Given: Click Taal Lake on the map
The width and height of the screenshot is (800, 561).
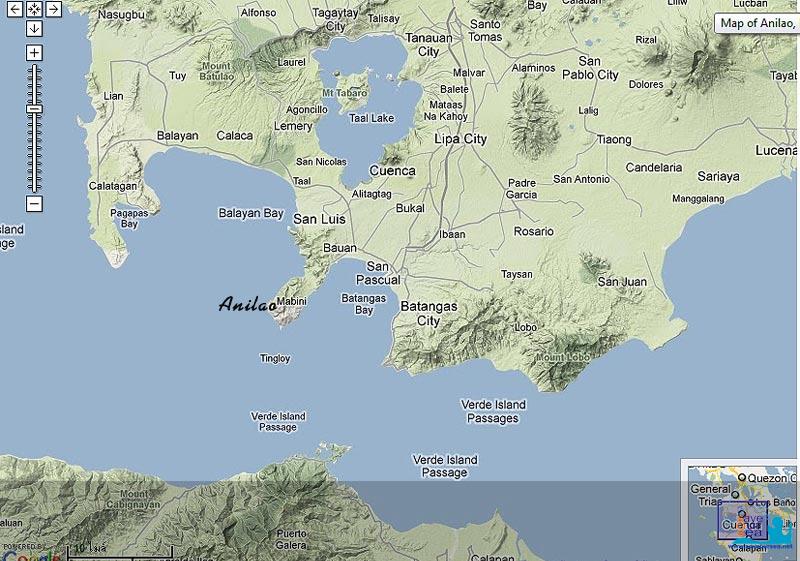Looking at the screenshot, I should 371,118.
